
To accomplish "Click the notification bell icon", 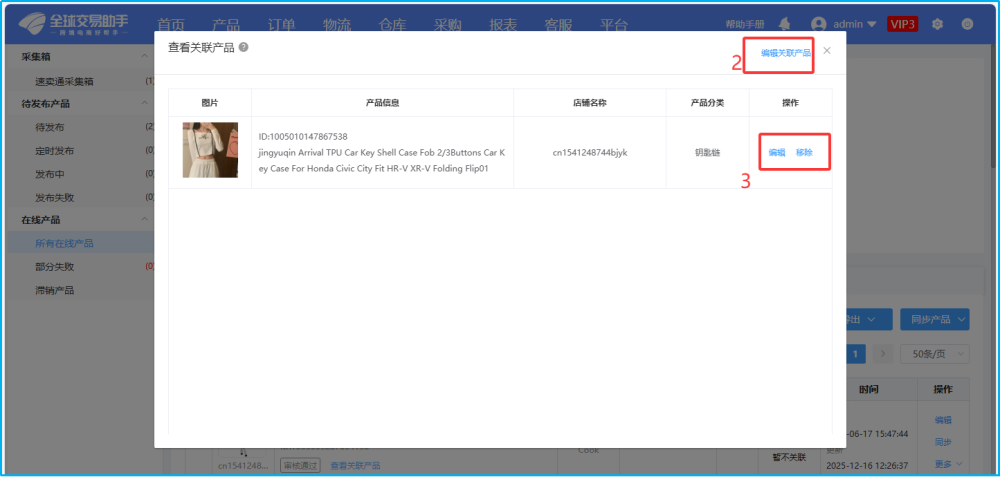I will pyautogui.click(x=785, y=24).
